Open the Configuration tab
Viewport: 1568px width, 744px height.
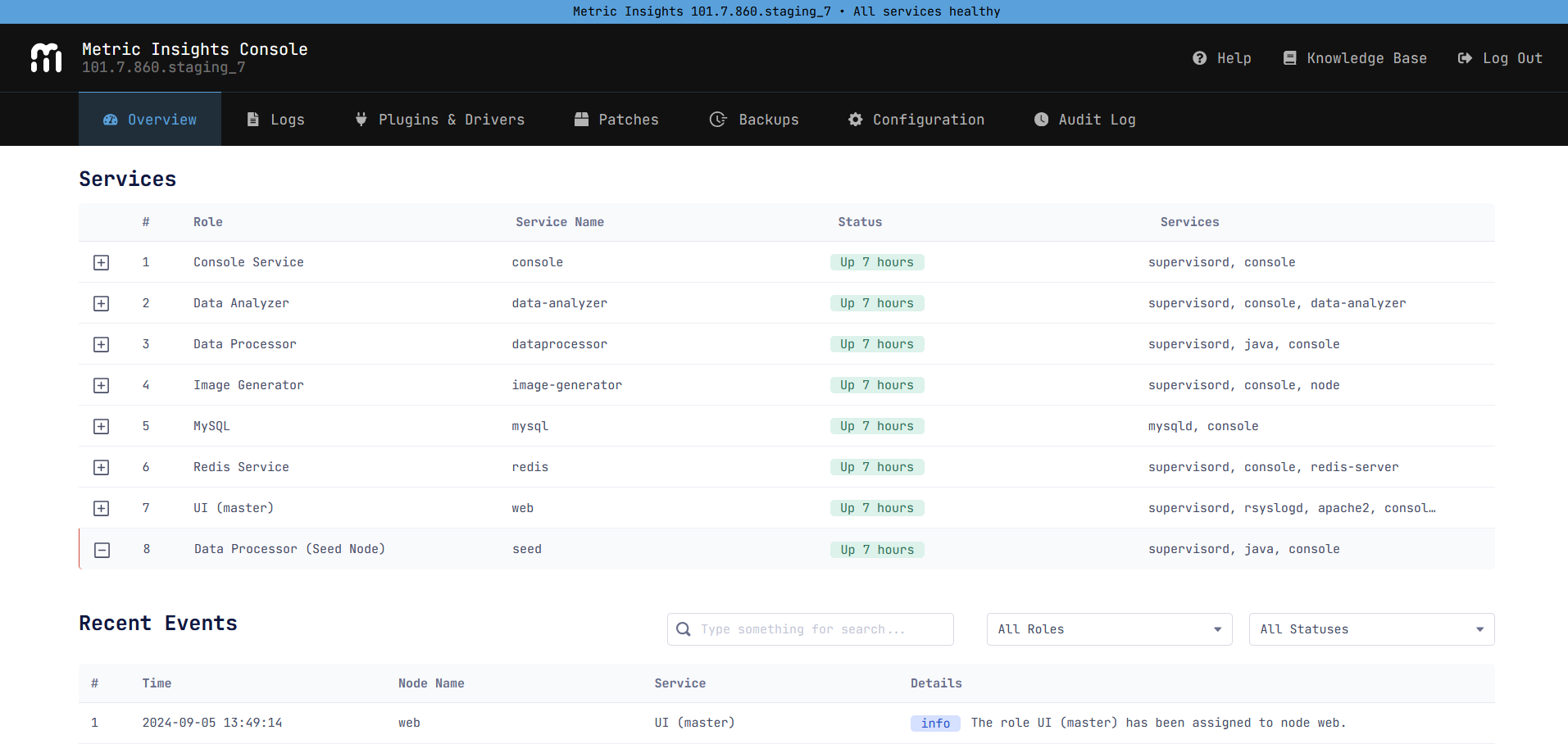916,120
